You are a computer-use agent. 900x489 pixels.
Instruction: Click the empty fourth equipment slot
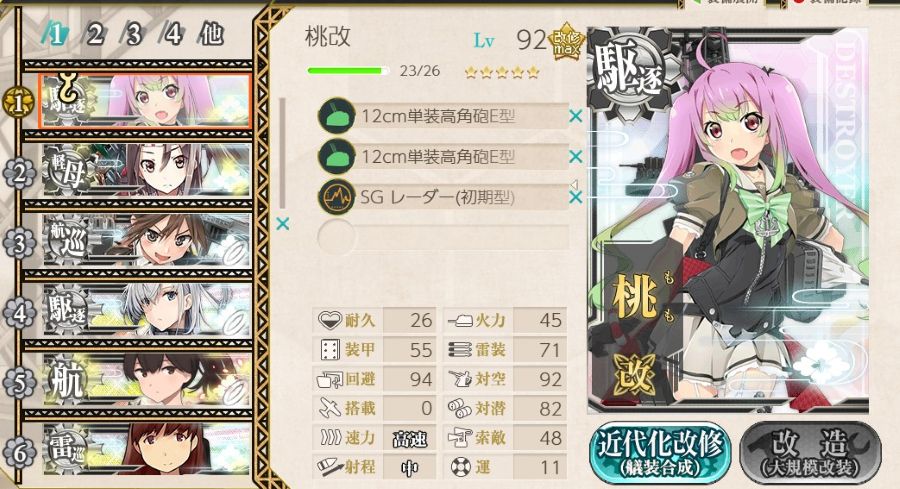(x=443, y=237)
